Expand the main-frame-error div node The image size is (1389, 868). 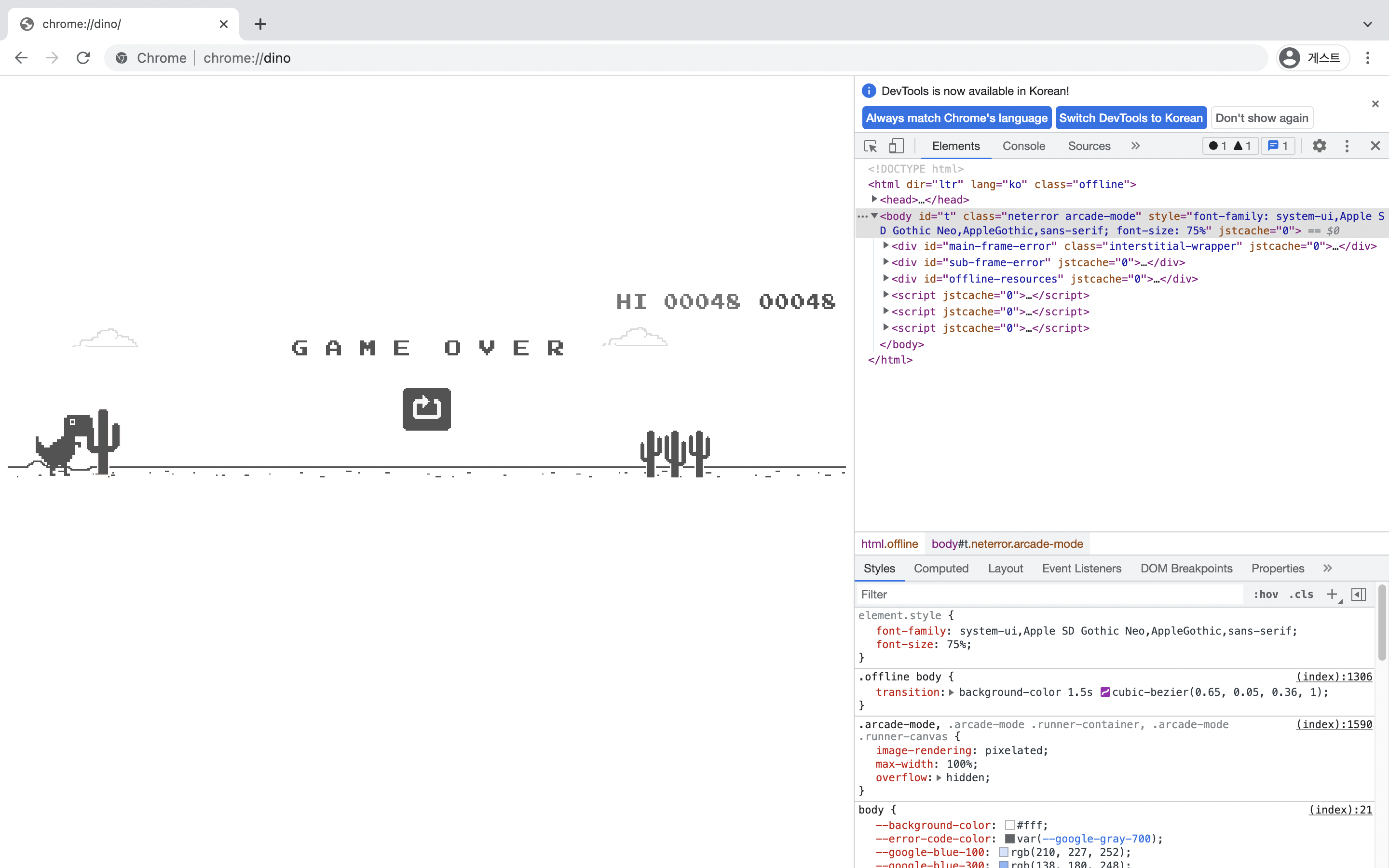pos(885,246)
